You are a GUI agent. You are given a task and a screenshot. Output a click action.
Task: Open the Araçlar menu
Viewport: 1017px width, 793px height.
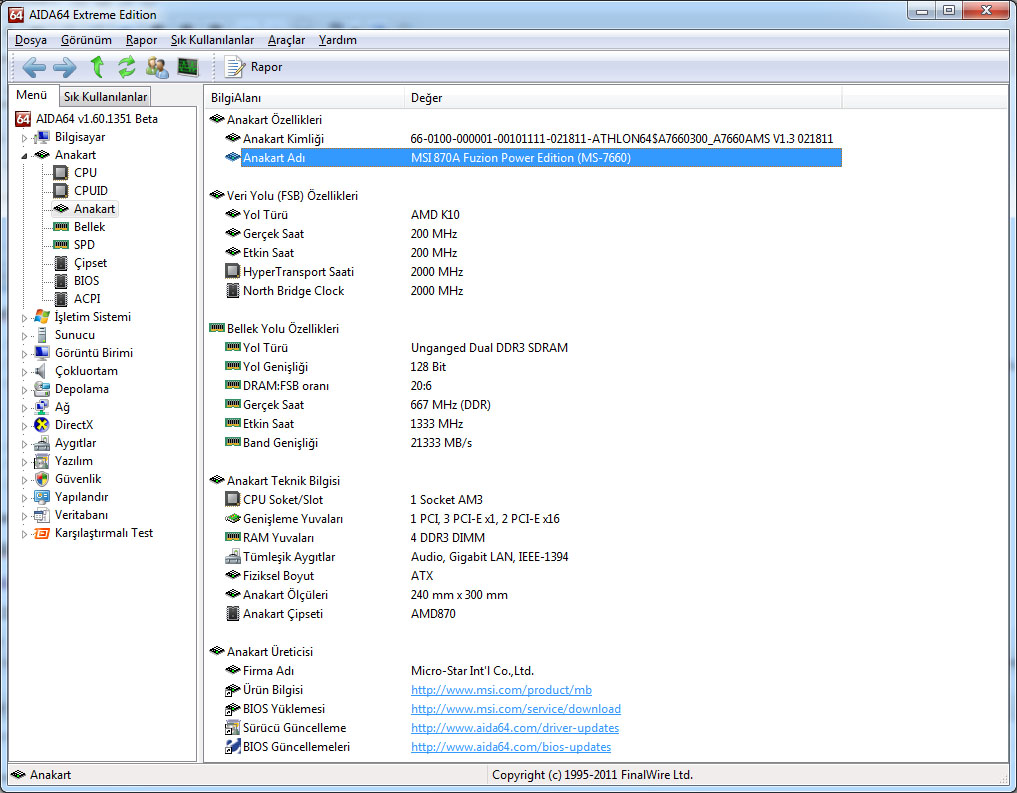click(x=286, y=40)
